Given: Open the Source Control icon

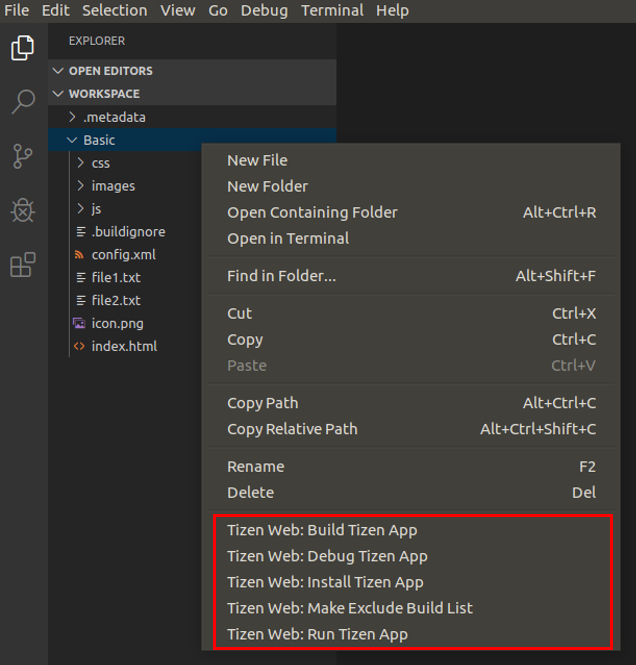Looking at the screenshot, I should point(23,156).
